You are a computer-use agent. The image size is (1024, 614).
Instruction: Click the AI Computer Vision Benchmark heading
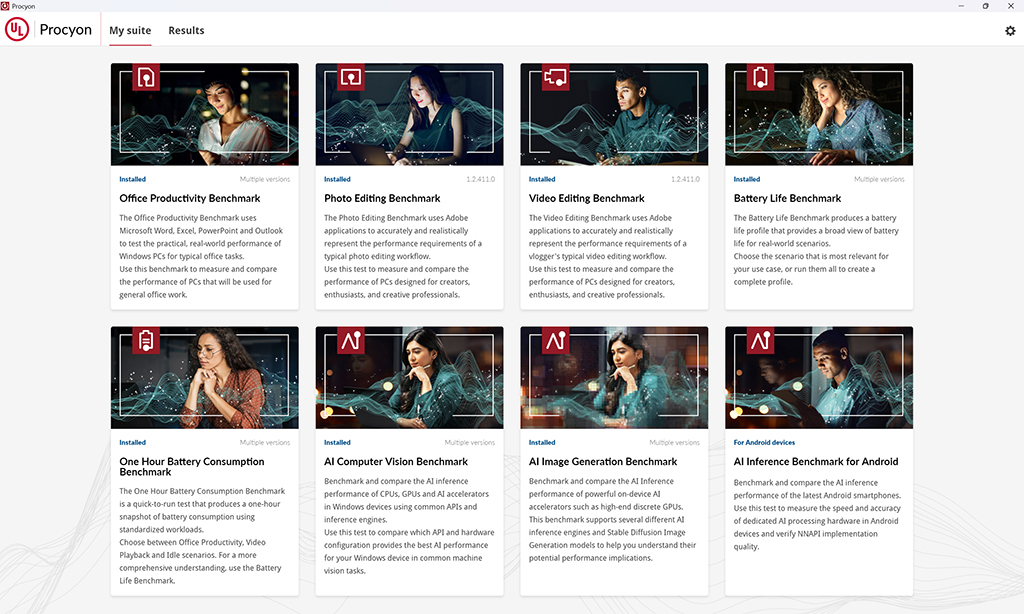click(396, 461)
